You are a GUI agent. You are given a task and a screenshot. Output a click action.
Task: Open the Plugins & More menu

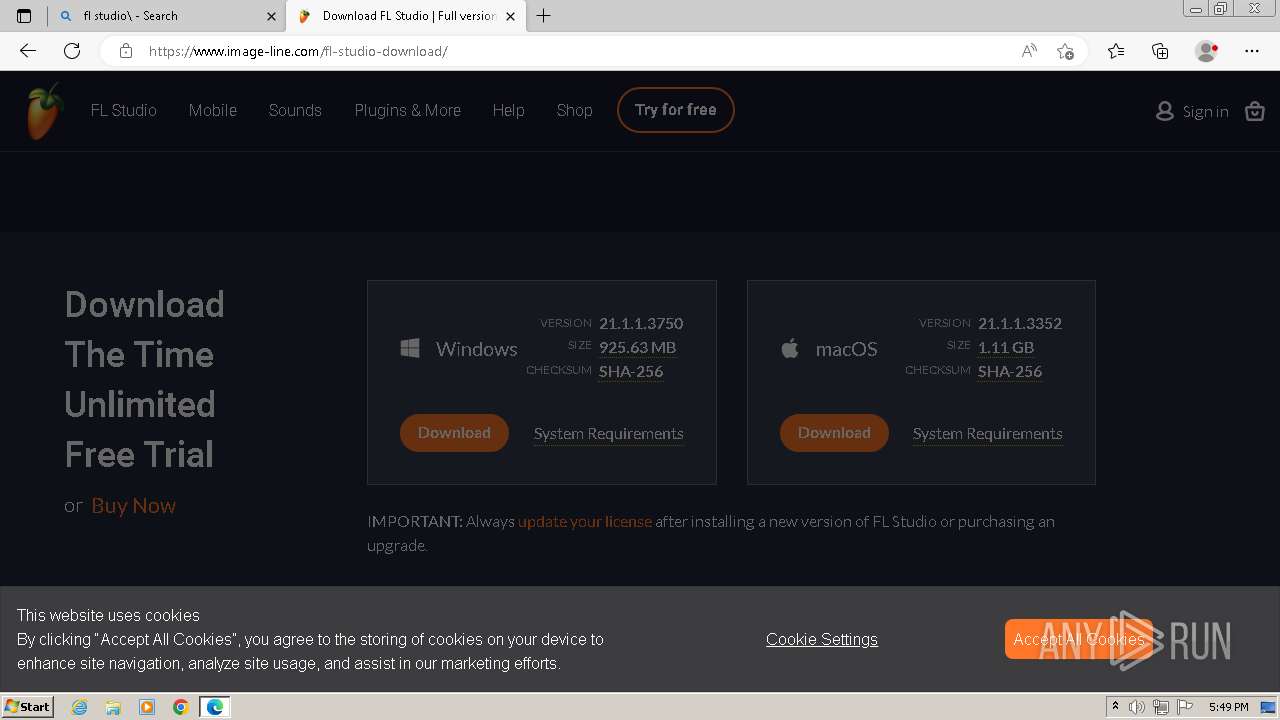408,110
